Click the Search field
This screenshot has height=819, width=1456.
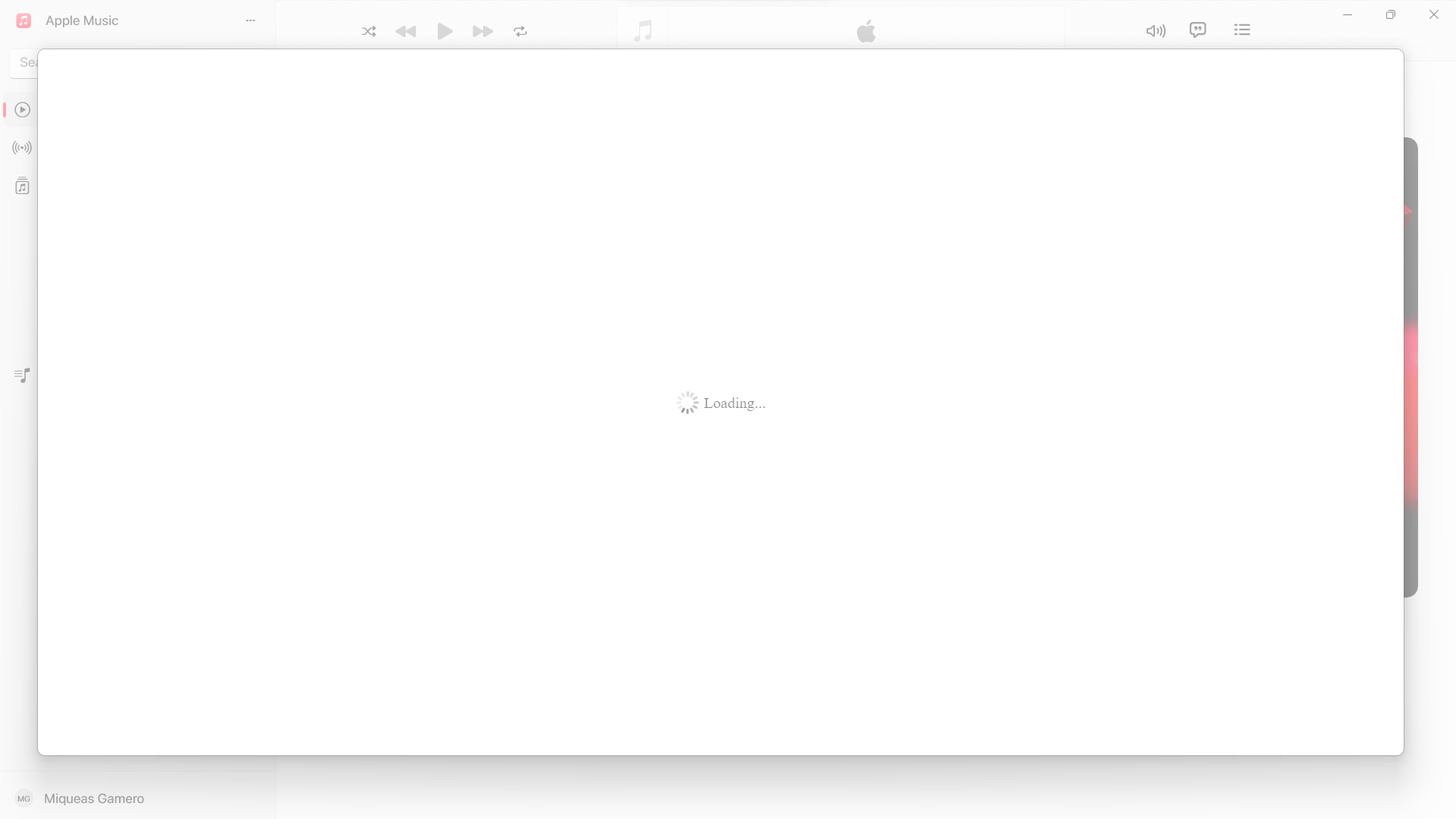(26, 62)
